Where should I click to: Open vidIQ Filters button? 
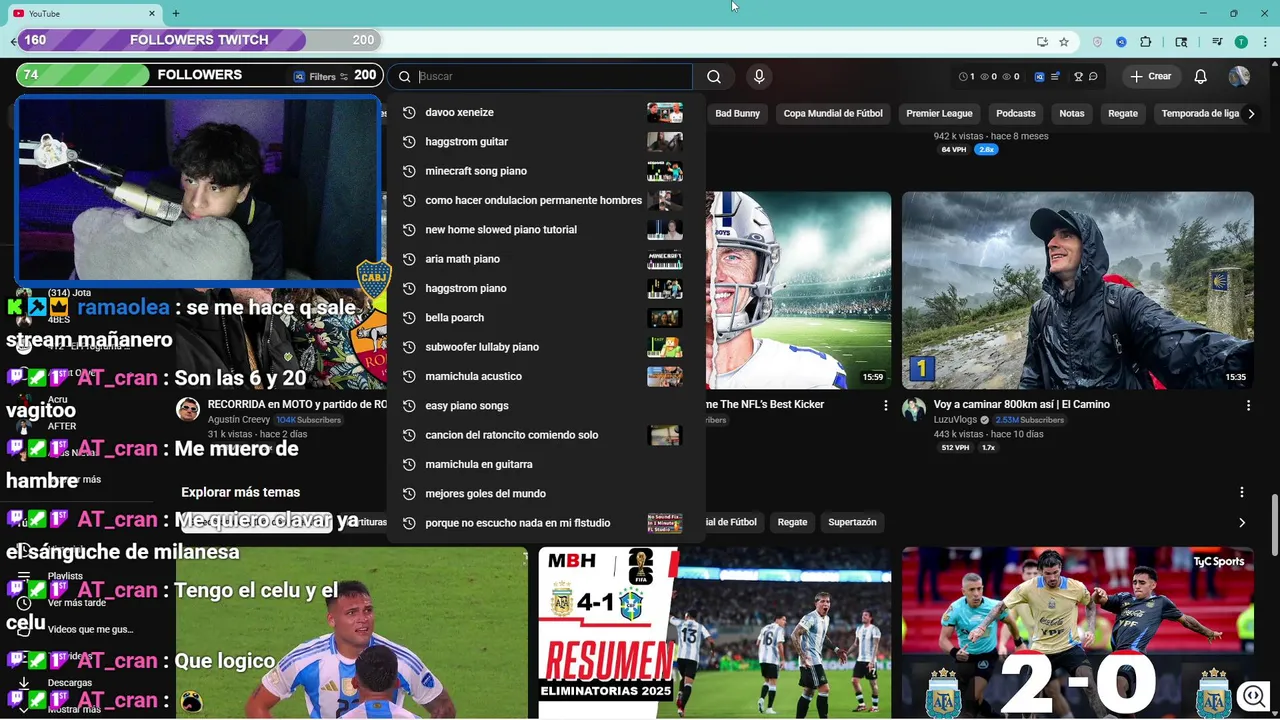point(321,76)
